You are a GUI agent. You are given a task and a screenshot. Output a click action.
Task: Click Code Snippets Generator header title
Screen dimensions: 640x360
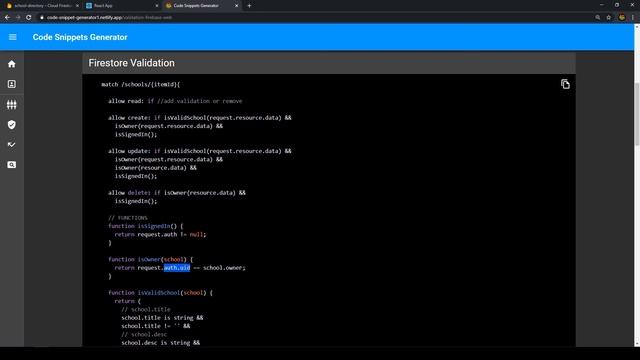click(x=80, y=37)
